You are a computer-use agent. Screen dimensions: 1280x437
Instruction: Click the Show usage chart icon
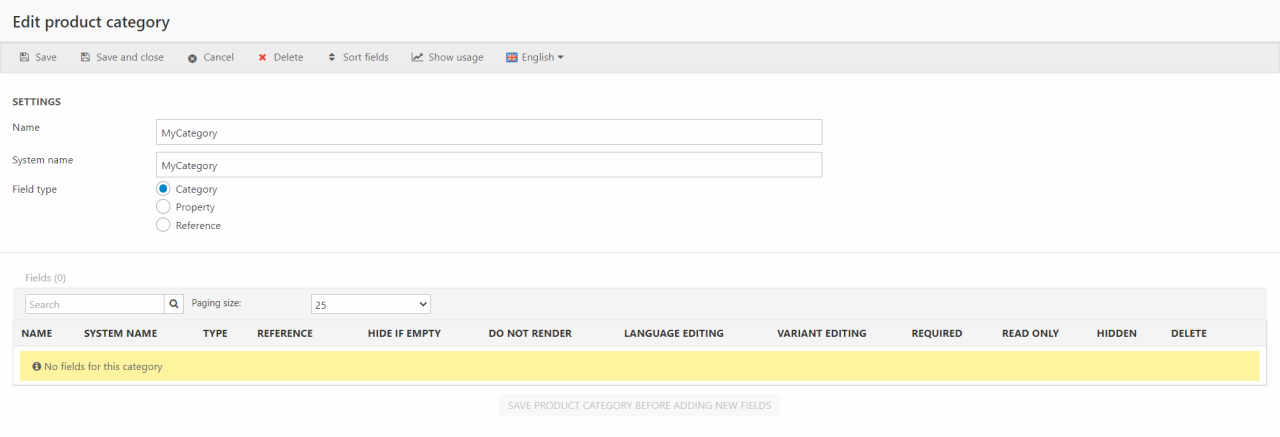[417, 58]
